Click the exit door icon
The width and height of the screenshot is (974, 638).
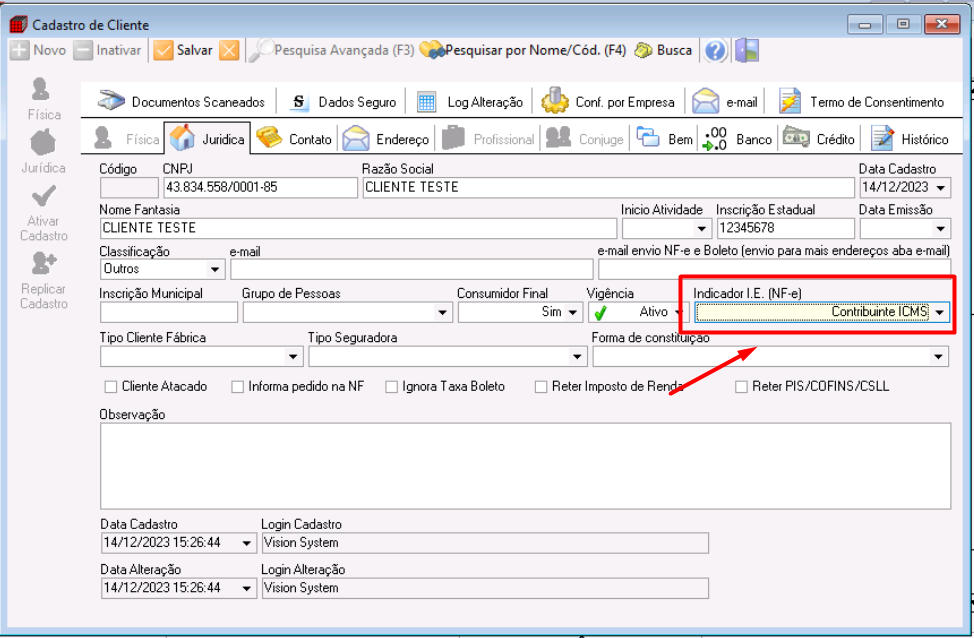click(747, 50)
